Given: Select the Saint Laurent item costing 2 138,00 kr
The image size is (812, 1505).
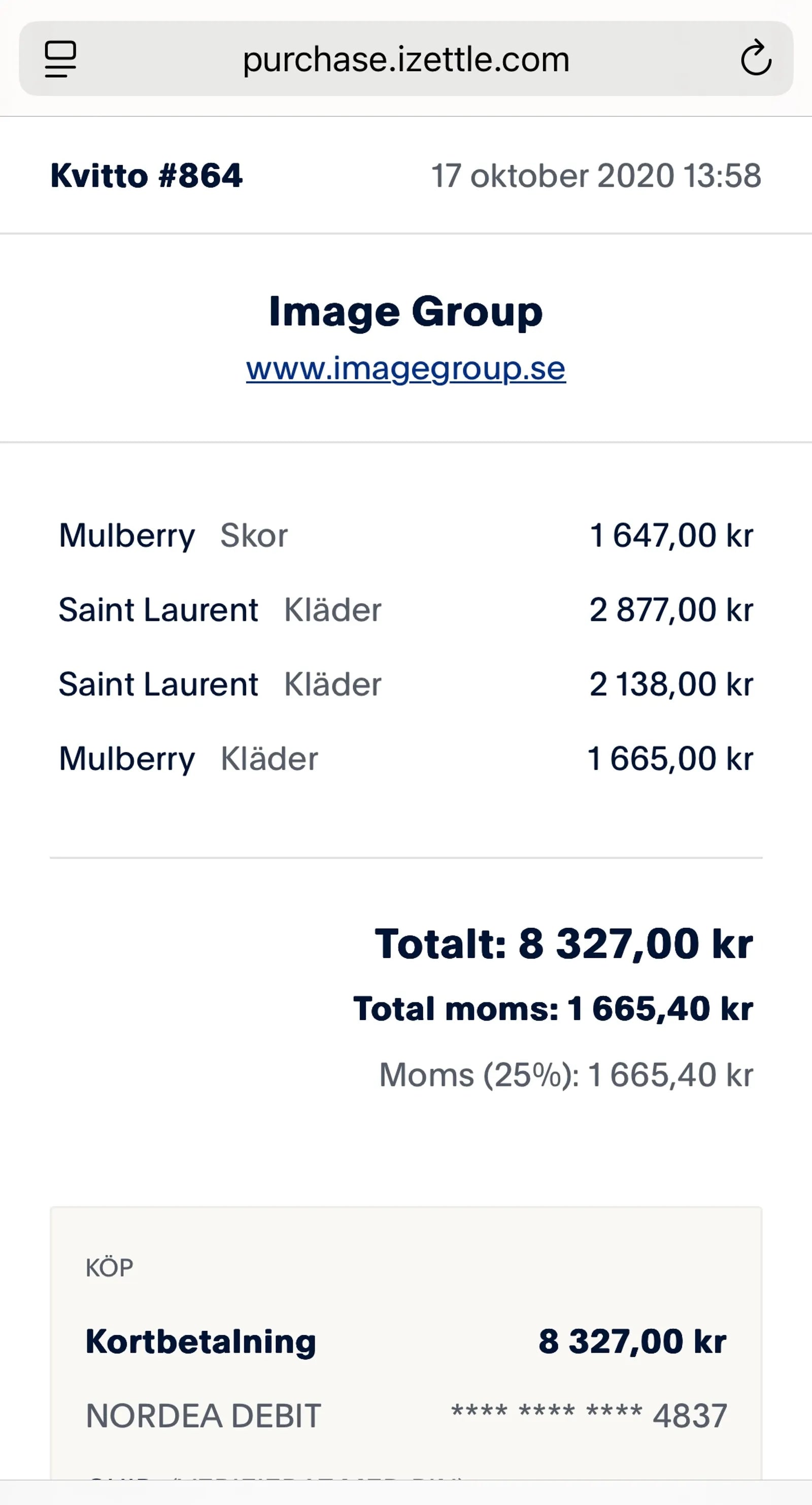Looking at the screenshot, I should click(405, 683).
